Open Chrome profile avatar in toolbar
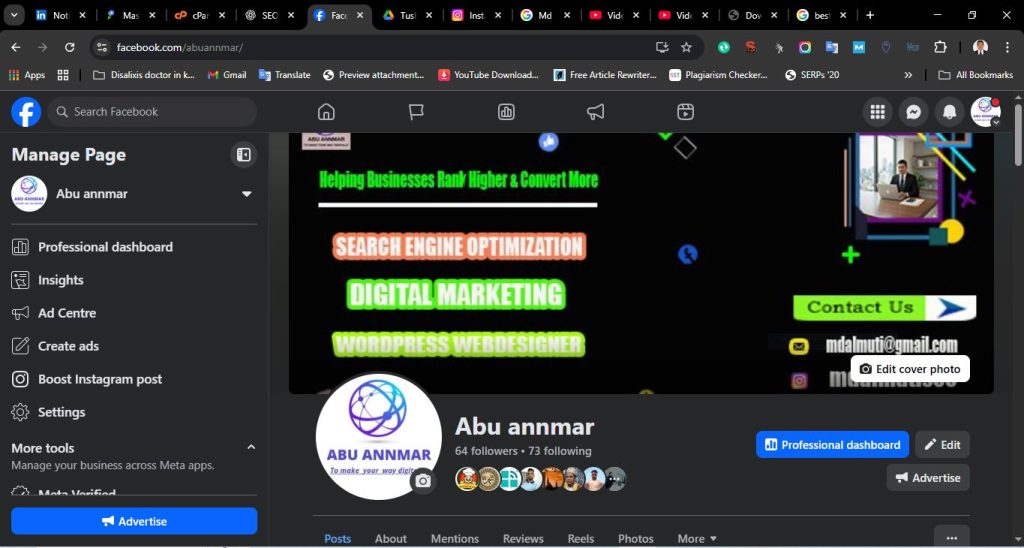Image resolution: width=1024 pixels, height=548 pixels. click(x=980, y=47)
